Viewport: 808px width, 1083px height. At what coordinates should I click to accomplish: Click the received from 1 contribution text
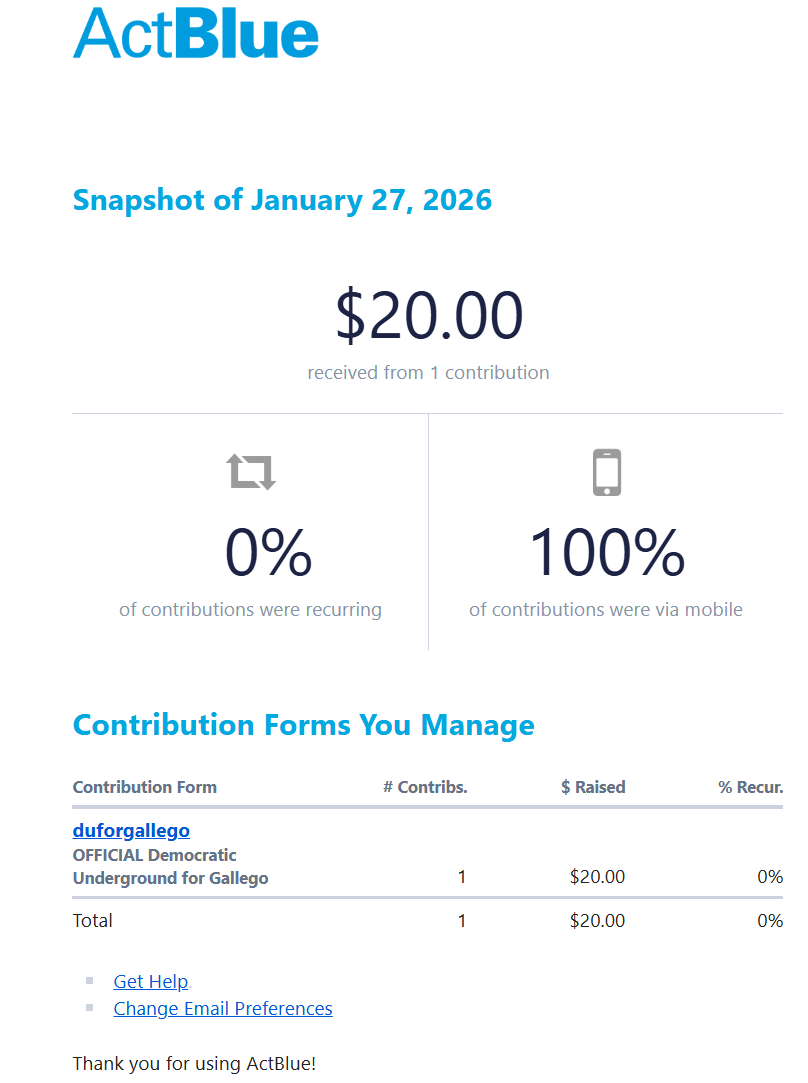click(428, 372)
